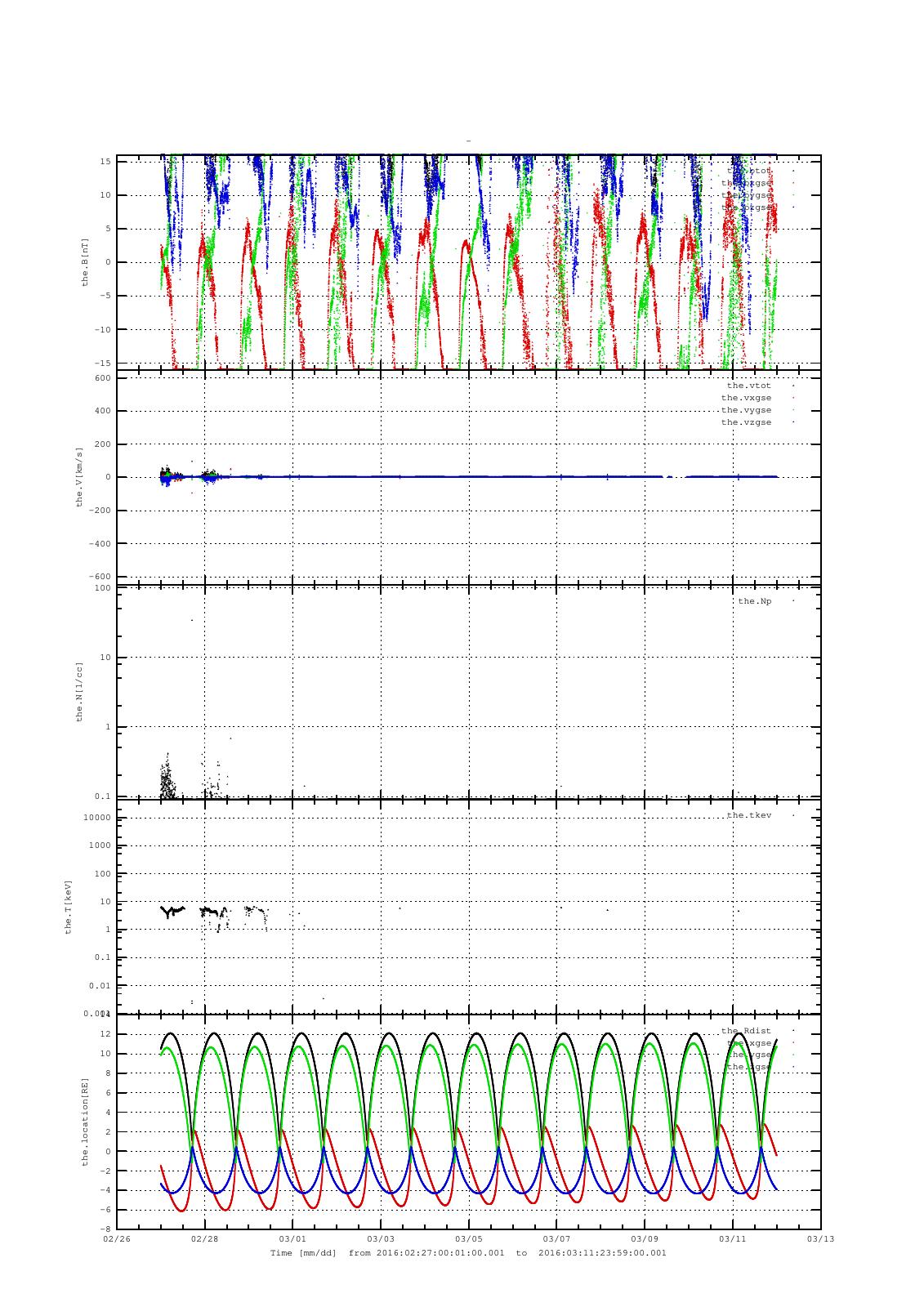This screenshot has width=924, height=1307.
Task: Click the 8 tick on location axis
Action: tap(108, 1073)
